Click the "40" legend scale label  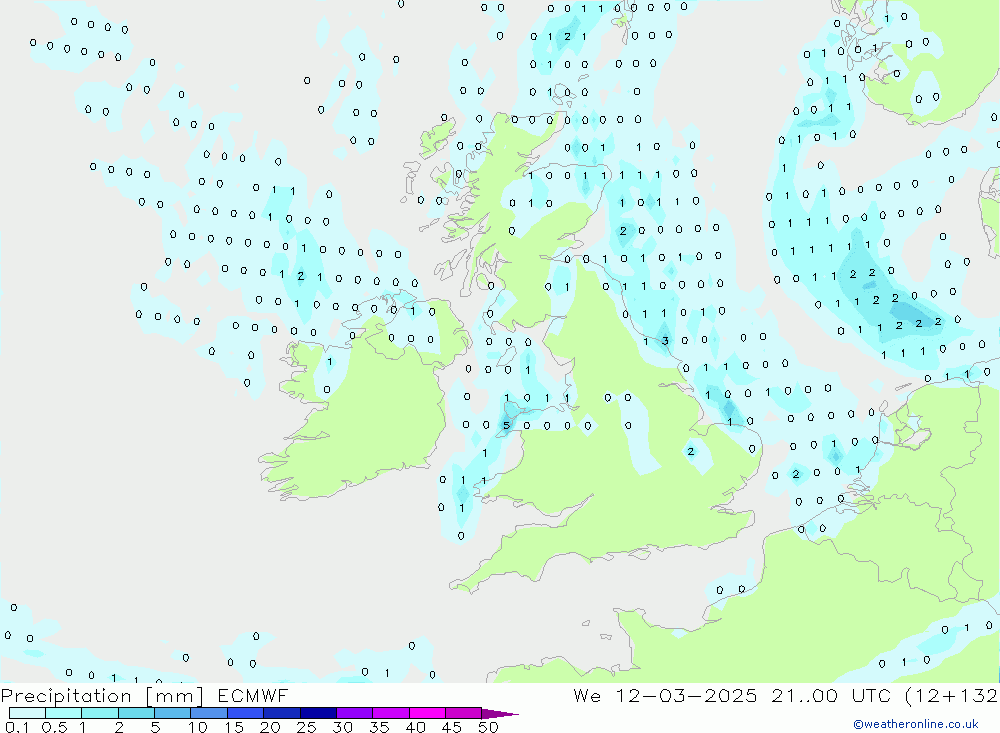click(x=415, y=727)
